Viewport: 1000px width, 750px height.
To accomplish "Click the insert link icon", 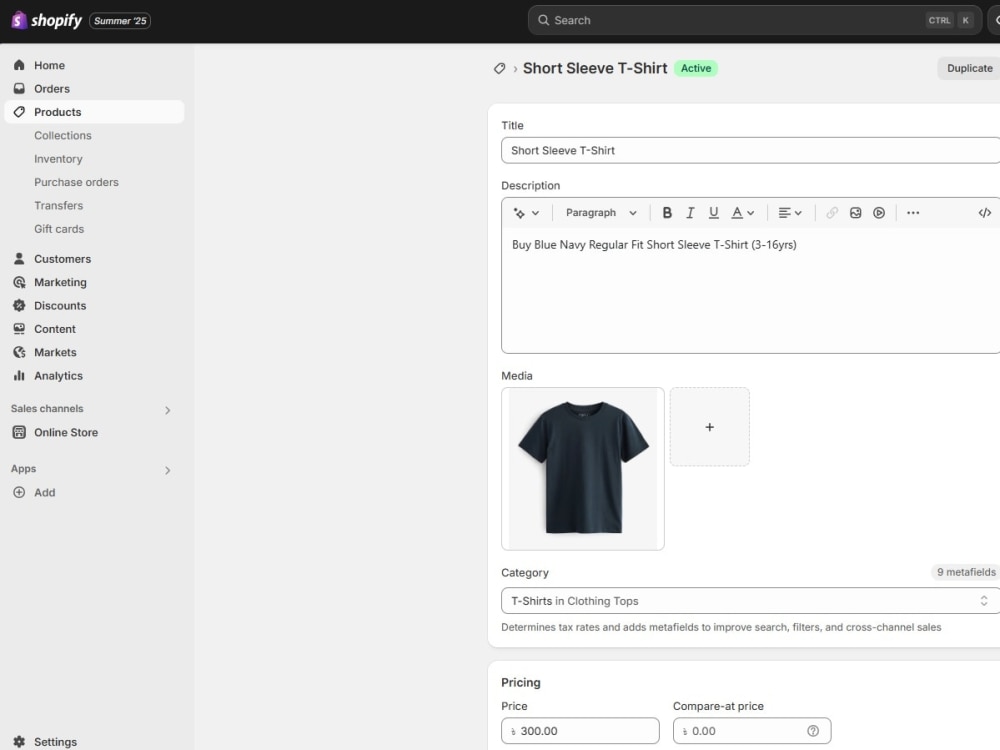I will coord(832,213).
